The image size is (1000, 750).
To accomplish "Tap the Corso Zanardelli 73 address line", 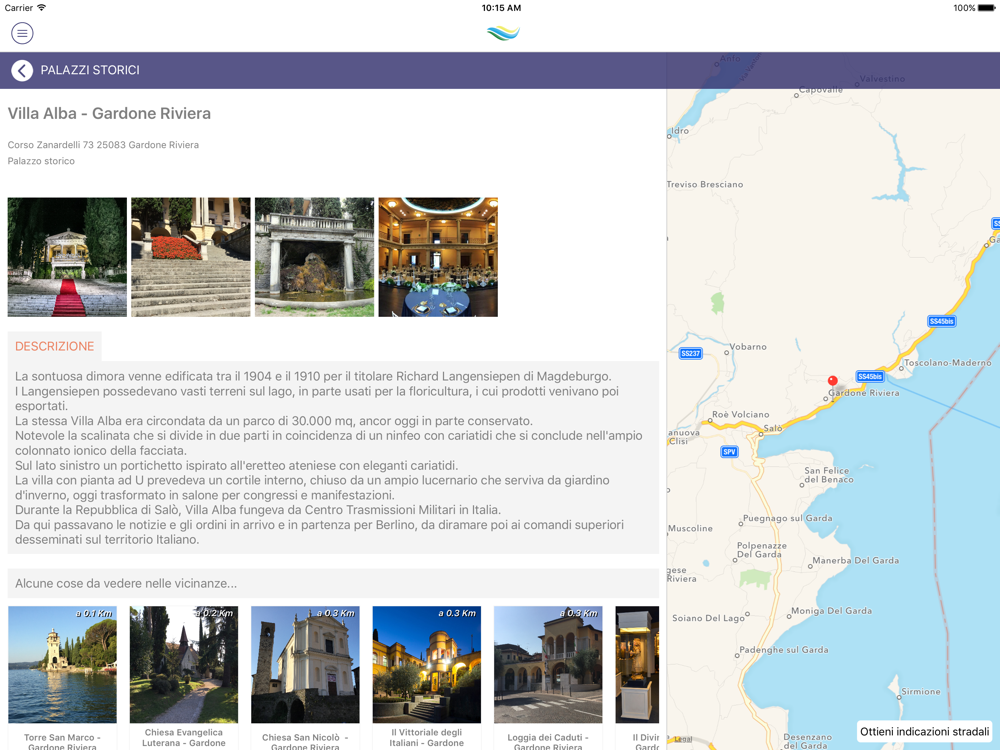I will (103, 145).
